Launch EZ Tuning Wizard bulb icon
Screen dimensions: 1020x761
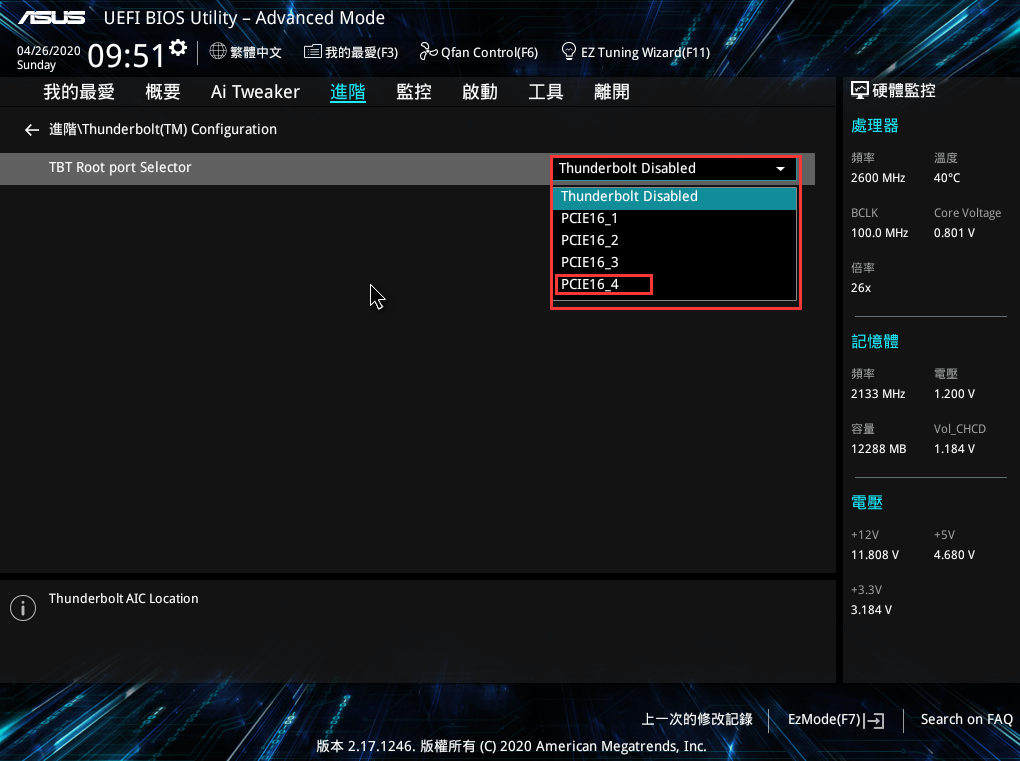pos(569,51)
